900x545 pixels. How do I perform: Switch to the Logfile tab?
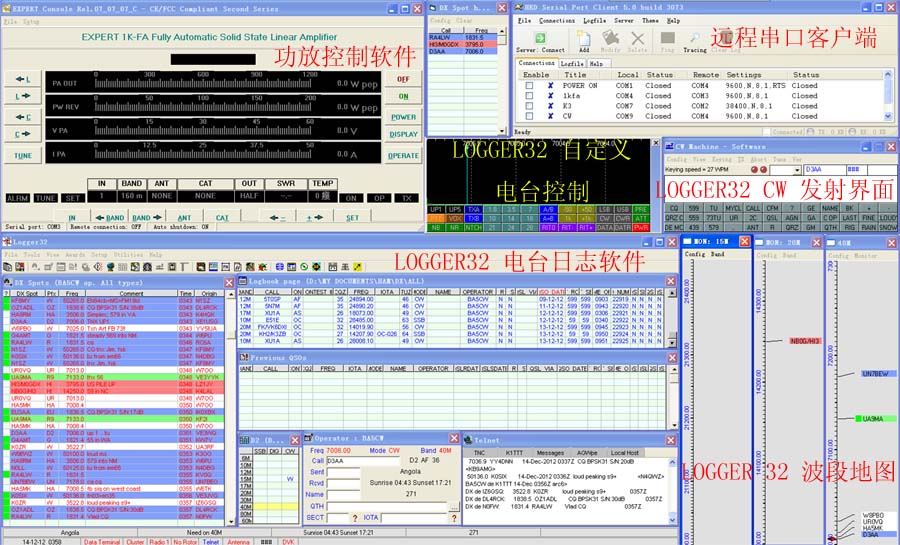(x=572, y=64)
